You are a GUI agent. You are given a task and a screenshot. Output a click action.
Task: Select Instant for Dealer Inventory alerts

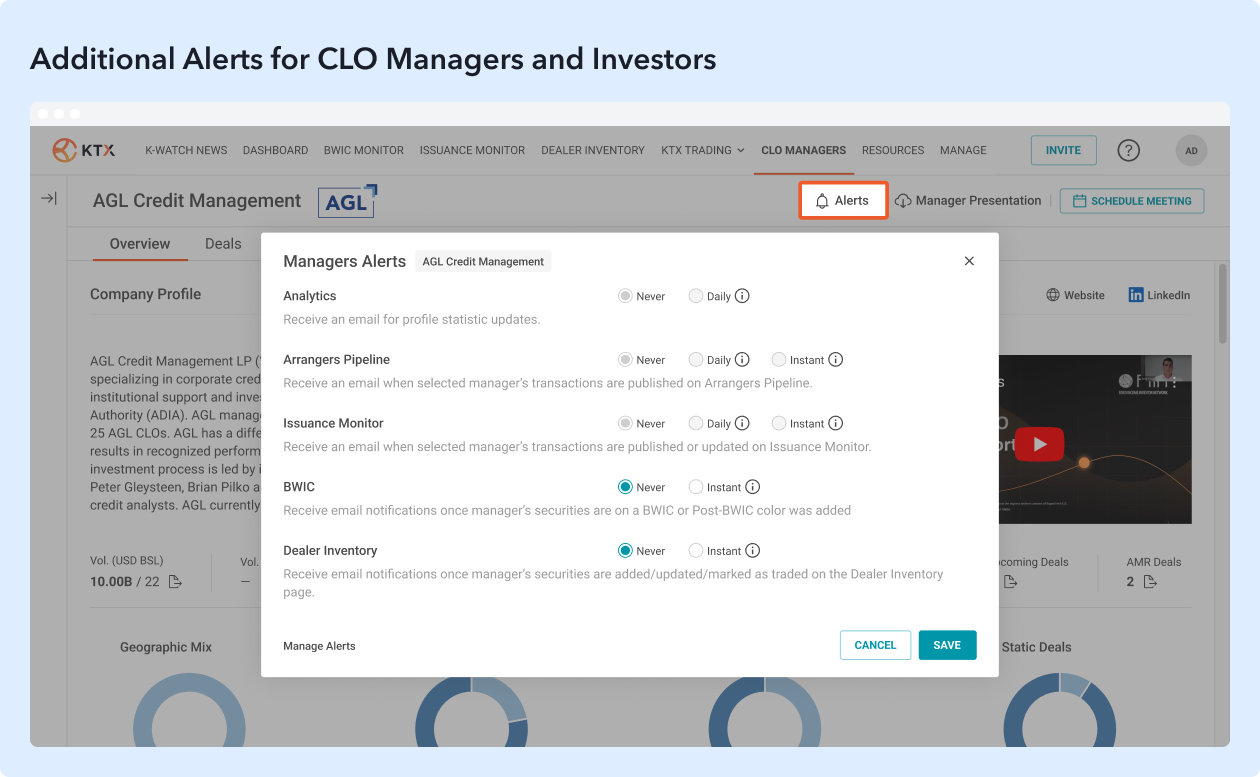pos(696,550)
